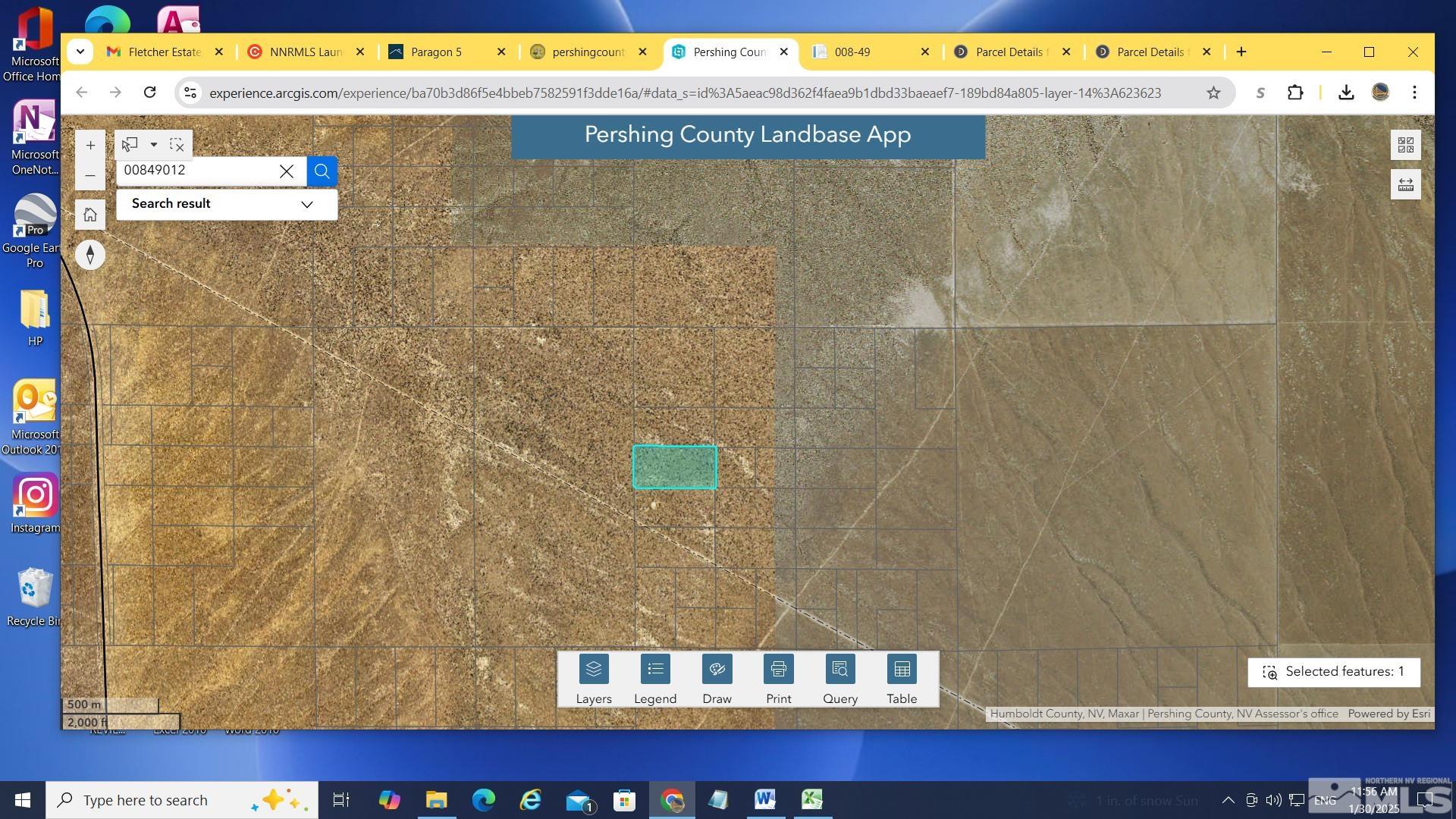Image resolution: width=1456 pixels, height=819 pixels.
Task: Zoom in on the map
Action: coord(90,146)
